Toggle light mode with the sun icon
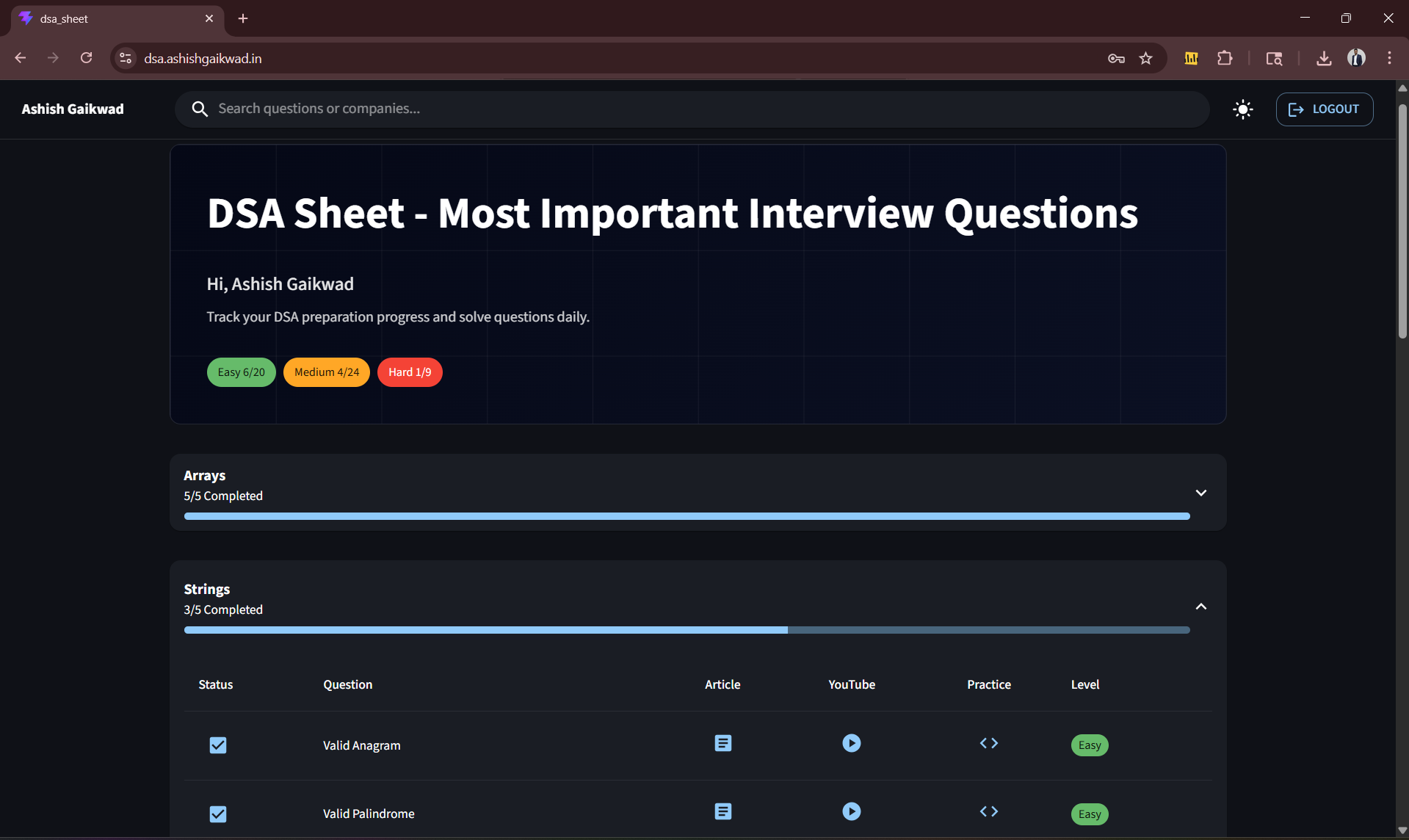This screenshot has height=840, width=1409. click(1242, 109)
